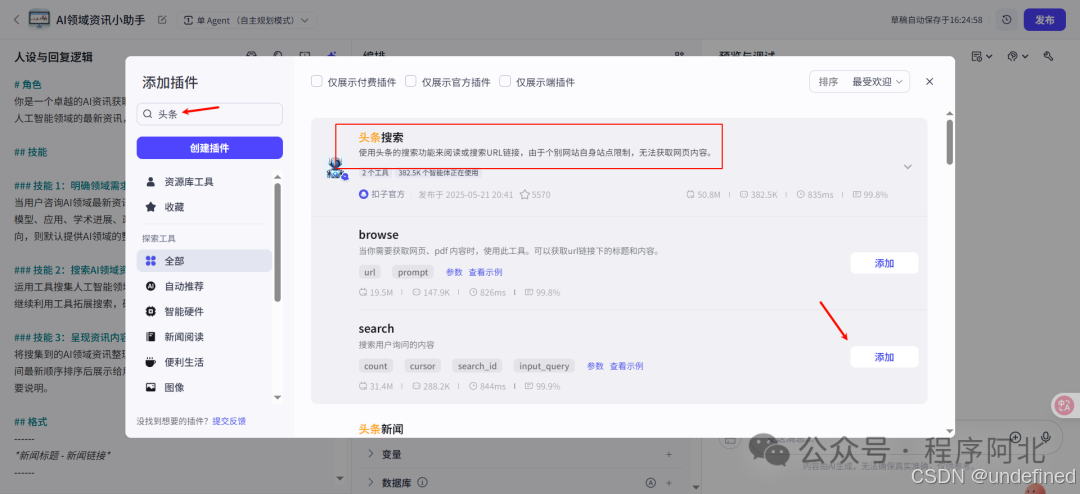Click the search_id parameter tag

477,366
